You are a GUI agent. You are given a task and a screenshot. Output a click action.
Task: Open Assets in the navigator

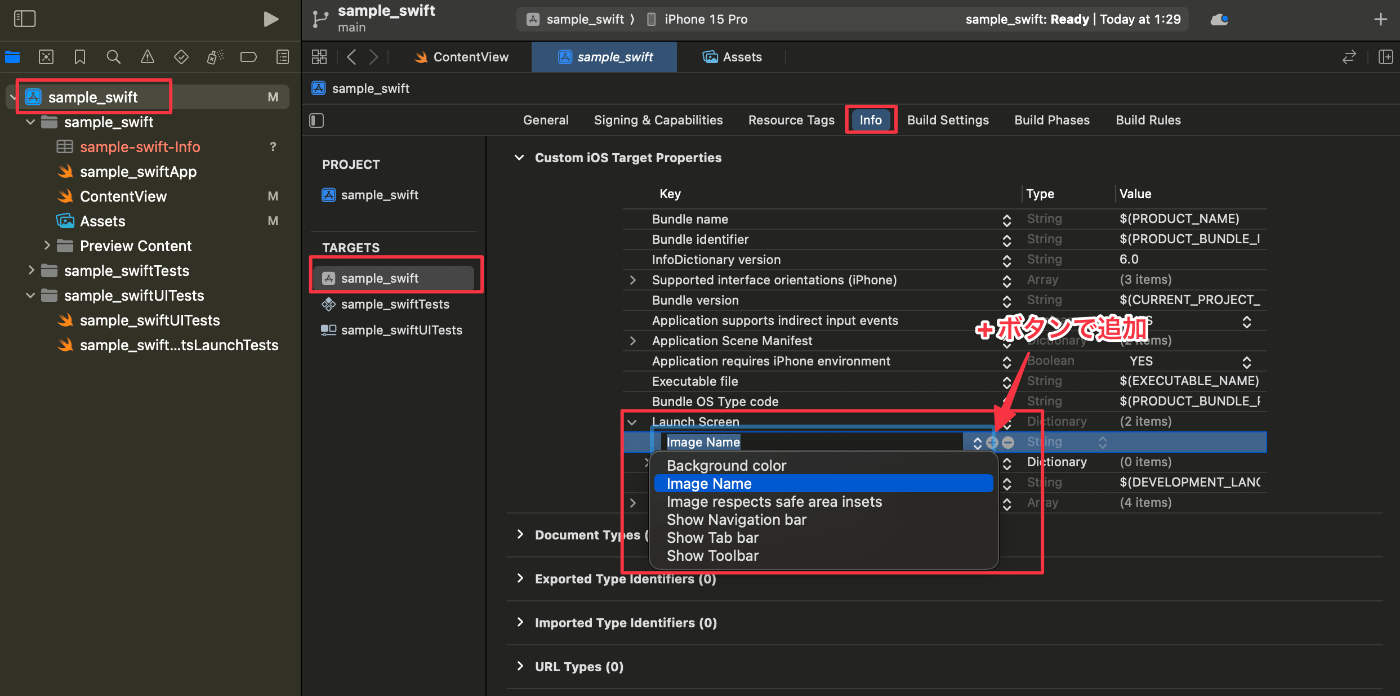(102, 221)
